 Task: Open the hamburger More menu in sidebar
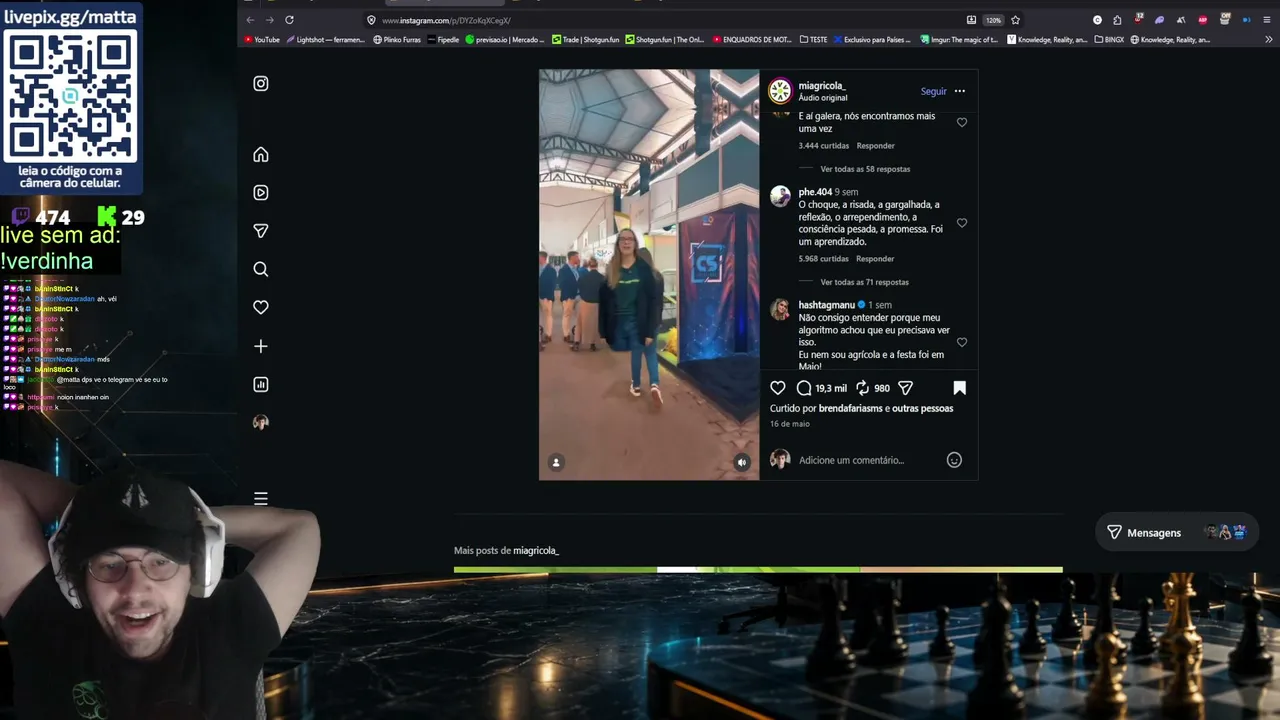tap(261, 498)
